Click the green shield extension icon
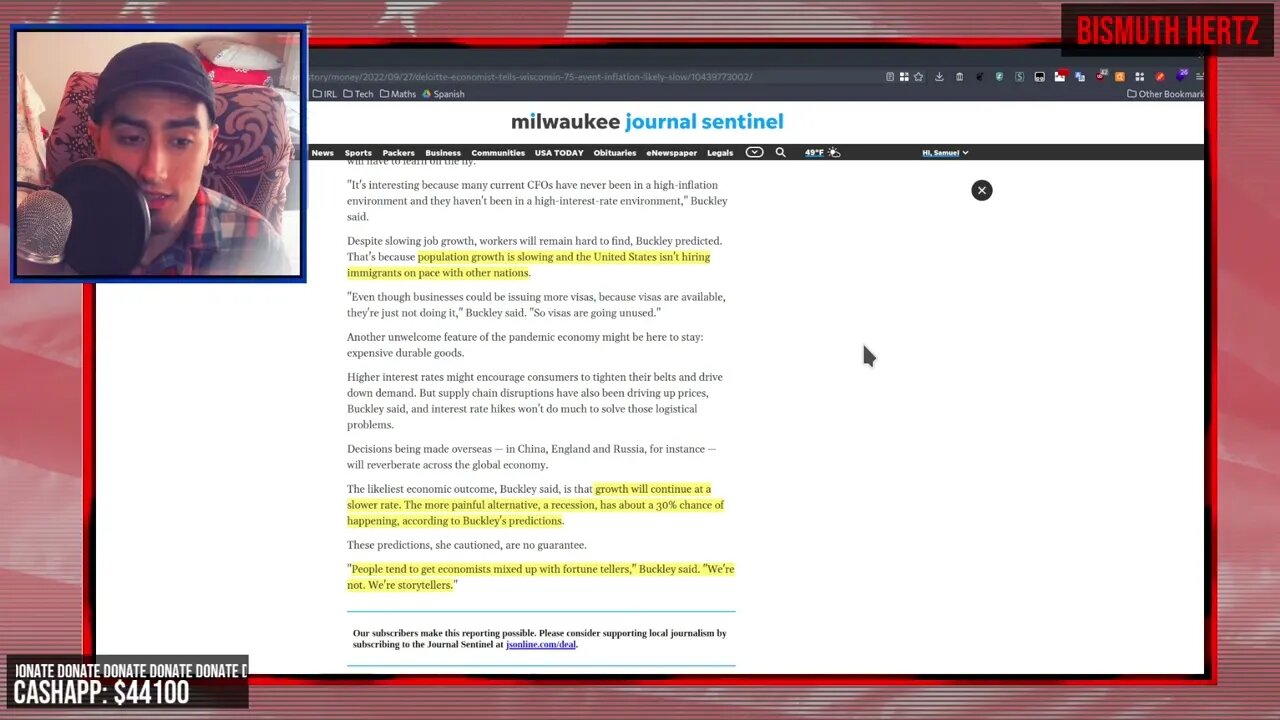The width and height of the screenshot is (1280, 720). pyautogui.click(x=999, y=77)
